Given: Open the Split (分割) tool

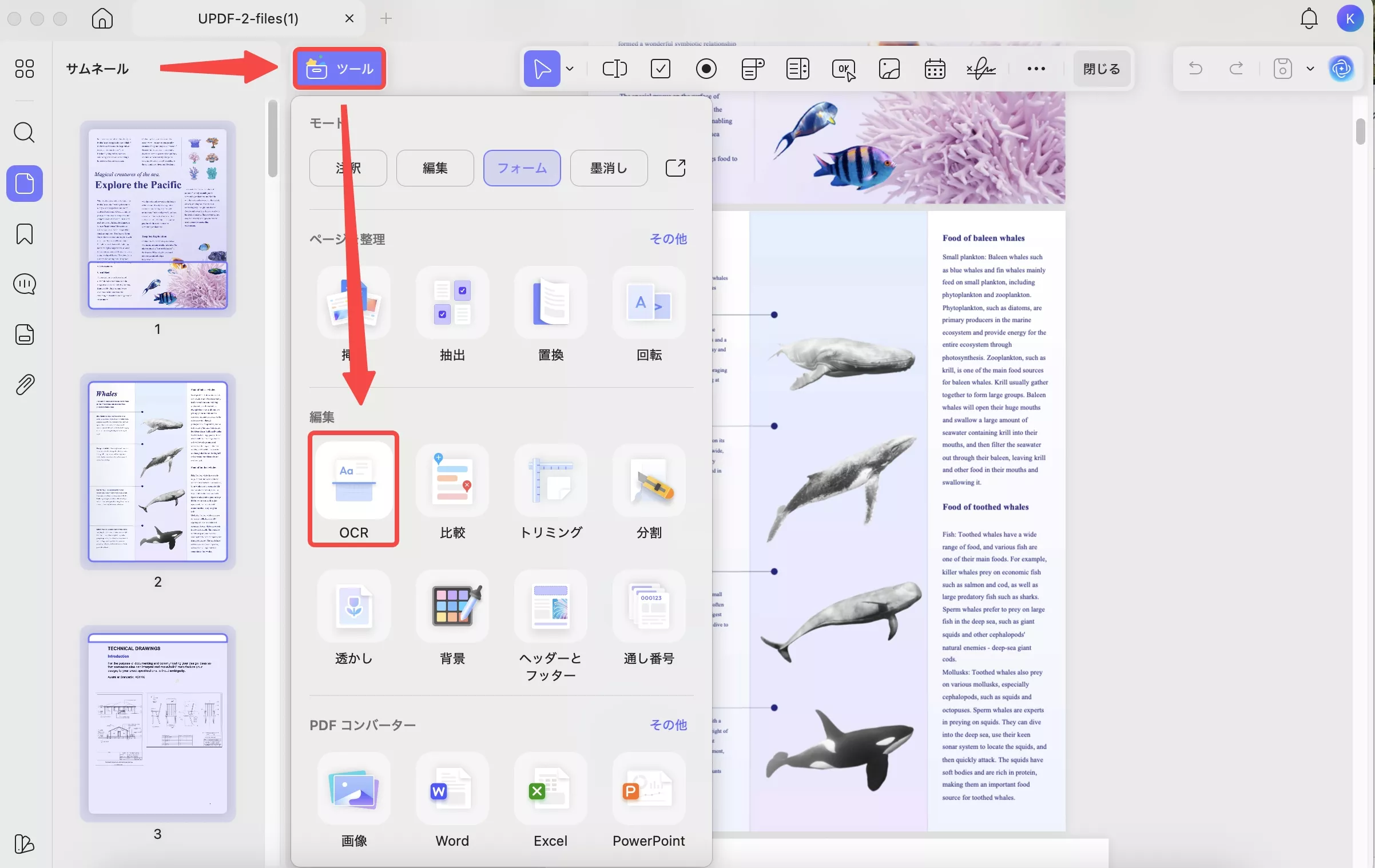Looking at the screenshot, I should [x=649, y=481].
